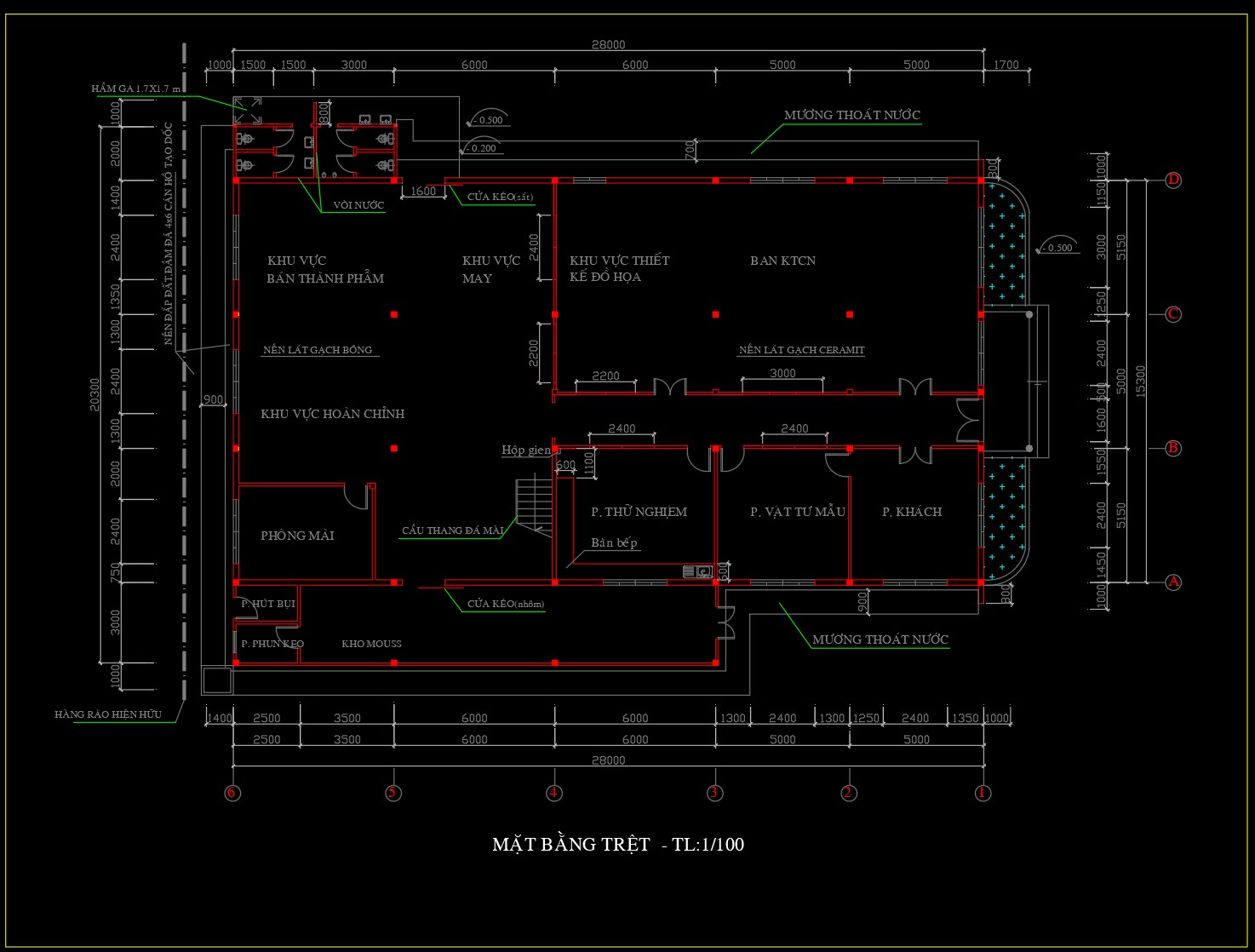The width and height of the screenshot is (1255, 952).
Task: Select the KHU VỰC BÁN THÀNH PHẨM label
Action: pyautogui.click(x=325, y=269)
